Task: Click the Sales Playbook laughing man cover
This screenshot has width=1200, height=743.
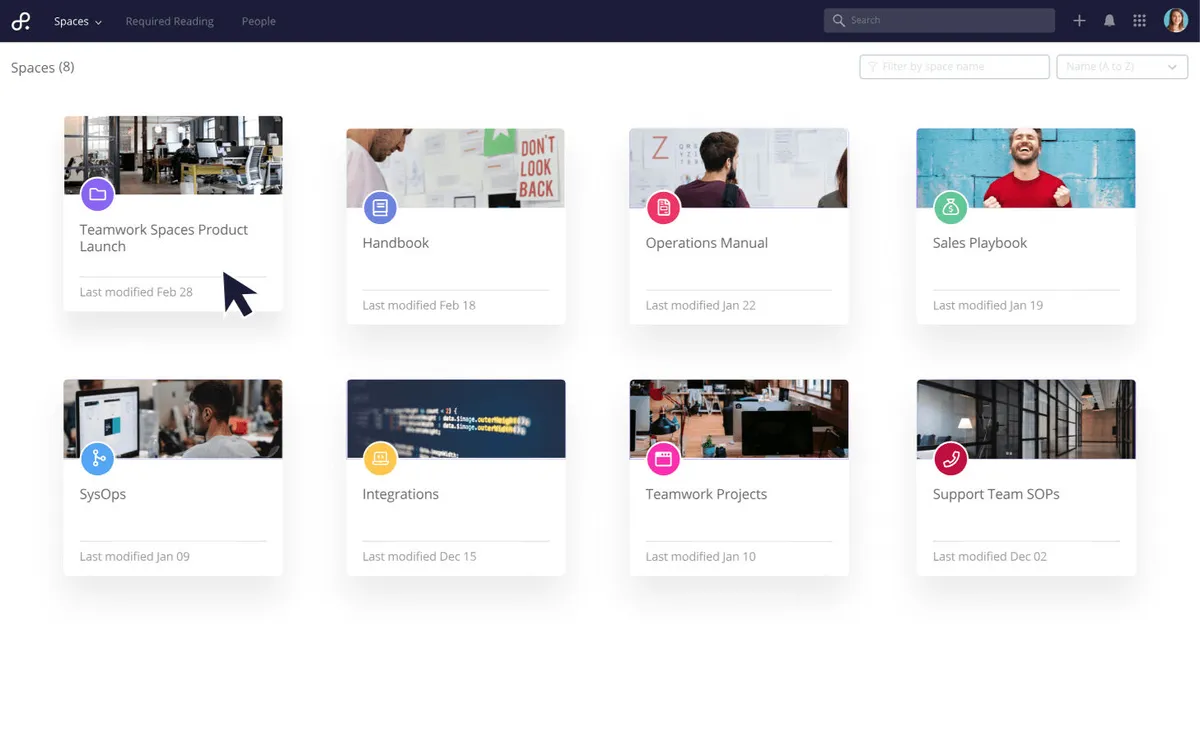Action: coord(1026,168)
